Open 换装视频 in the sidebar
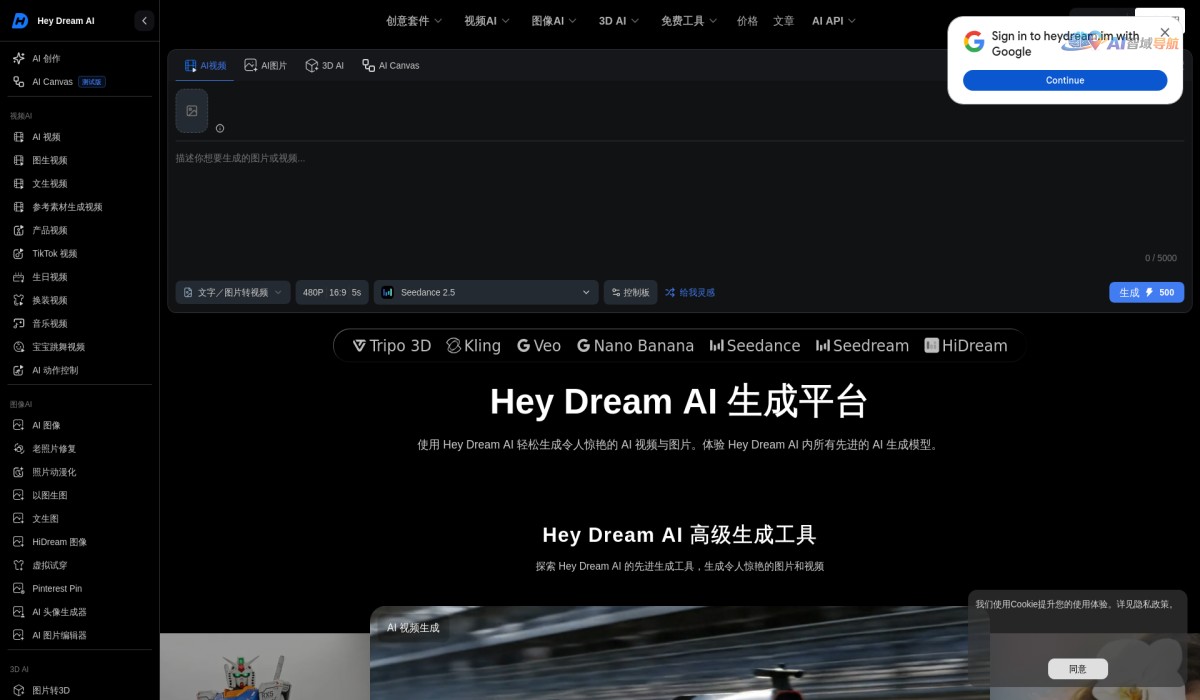The image size is (1200, 700). pyautogui.click(x=80, y=300)
